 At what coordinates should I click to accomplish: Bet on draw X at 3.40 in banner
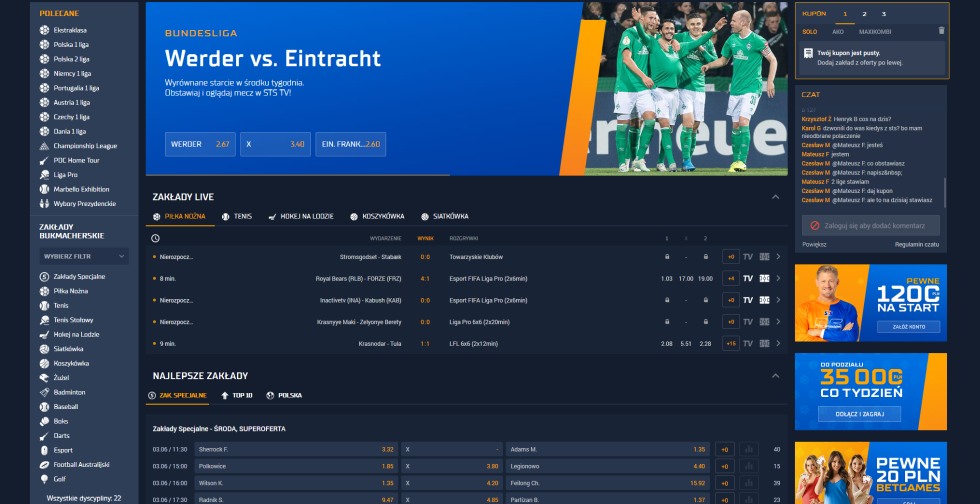[x=275, y=144]
